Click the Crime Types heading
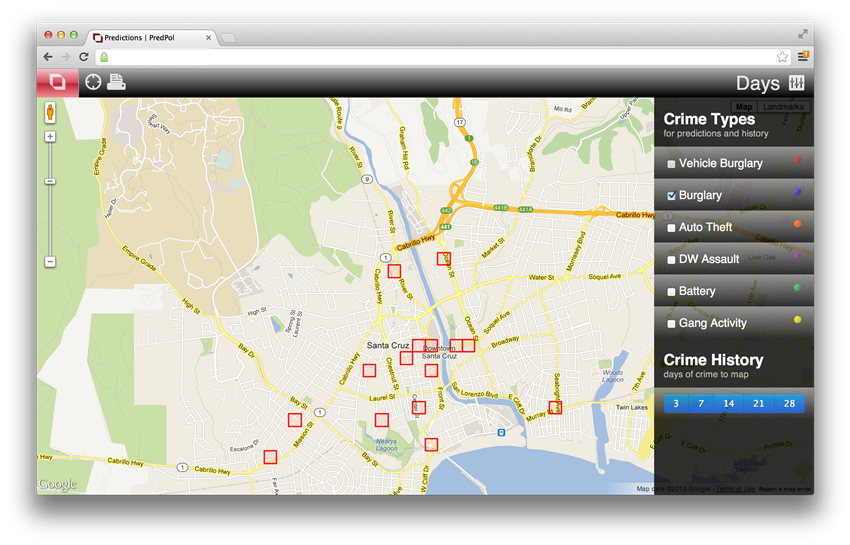The height and width of the screenshot is (545, 850). pos(709,119)
